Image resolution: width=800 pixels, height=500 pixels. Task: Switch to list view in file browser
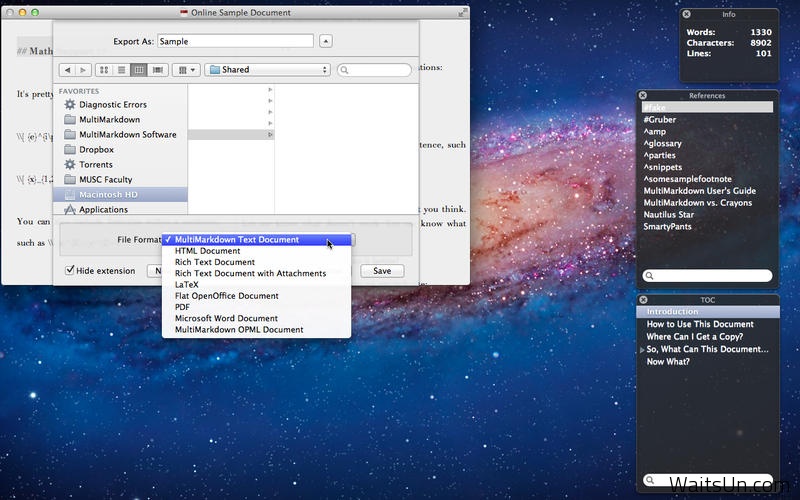tap(121, 70)
